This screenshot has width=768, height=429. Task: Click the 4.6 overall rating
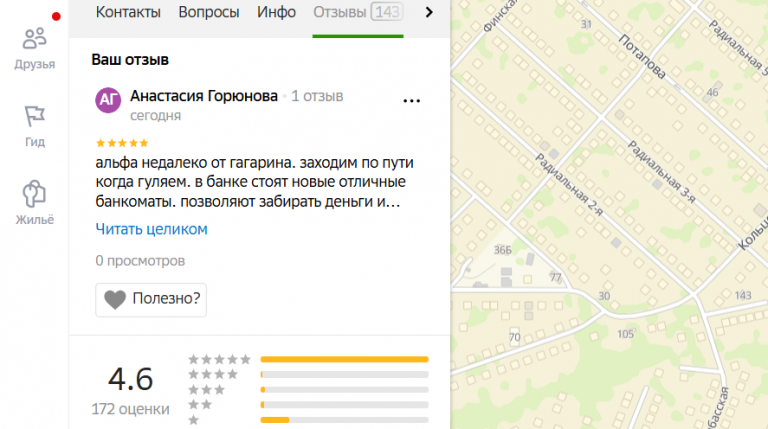(130, 379)
